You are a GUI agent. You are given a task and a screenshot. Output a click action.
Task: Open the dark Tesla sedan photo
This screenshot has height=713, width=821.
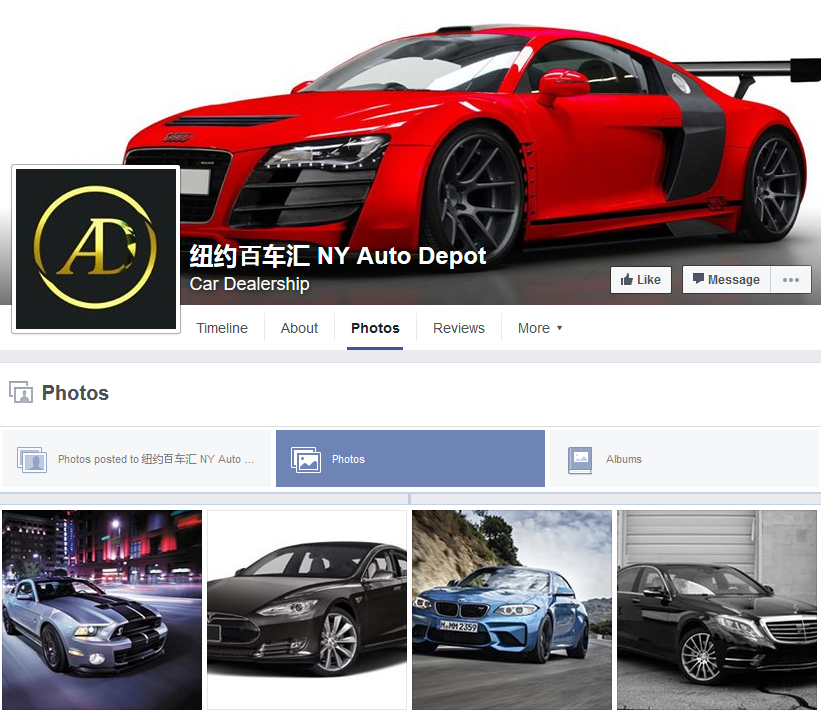tap(307, 610)
